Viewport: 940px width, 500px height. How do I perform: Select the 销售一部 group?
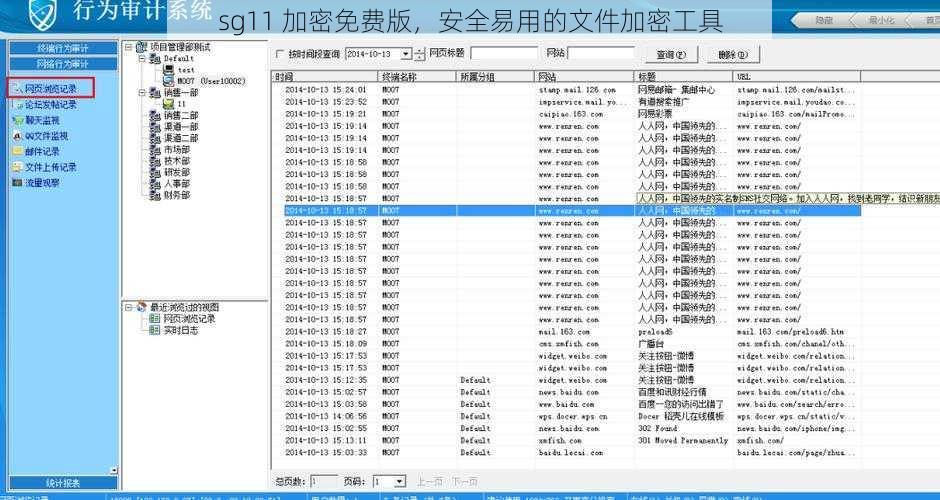(x=181, y=93)
